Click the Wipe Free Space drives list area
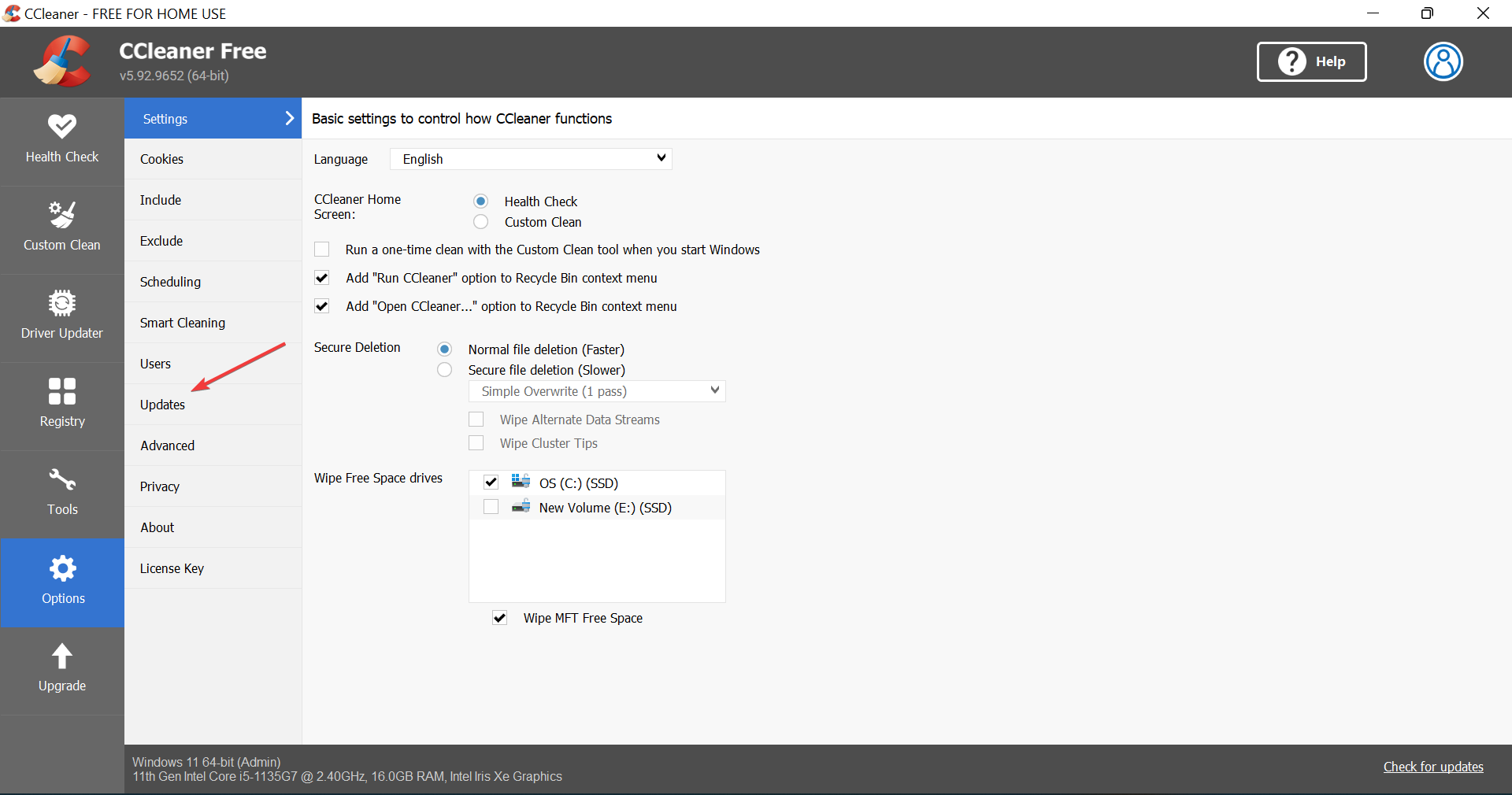The width and height of the screenshot is (1512, 795). coord(597,537)
